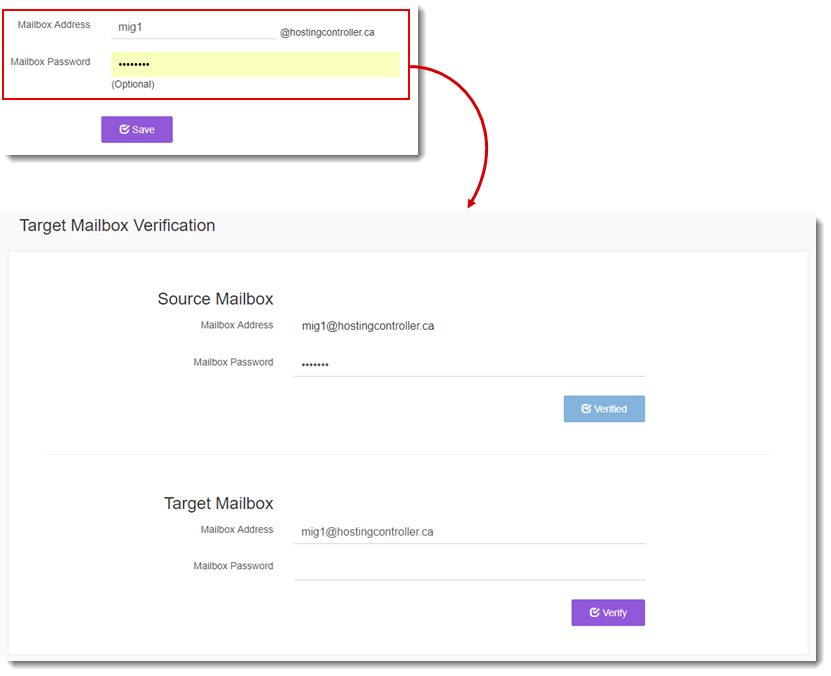Click the checkmark icon inside Verified button
831x676 pixels.
(x=586, y=408)
